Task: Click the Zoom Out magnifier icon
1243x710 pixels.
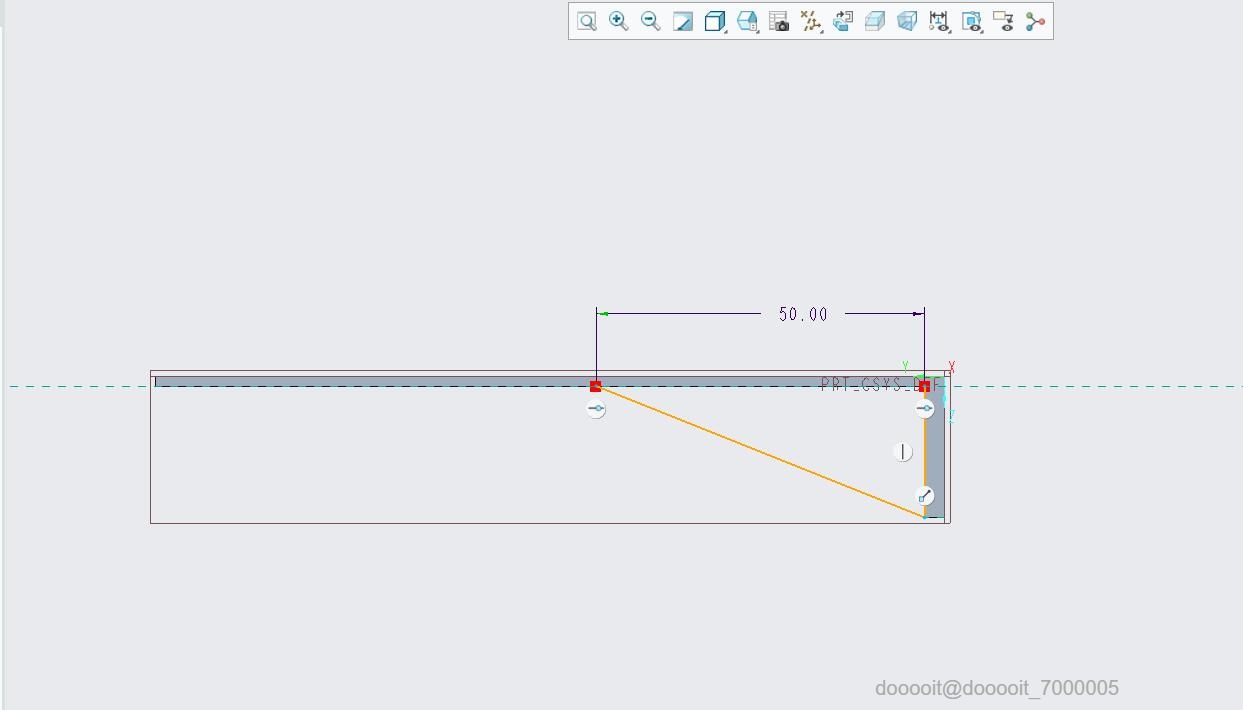Action: pos(651,21)
